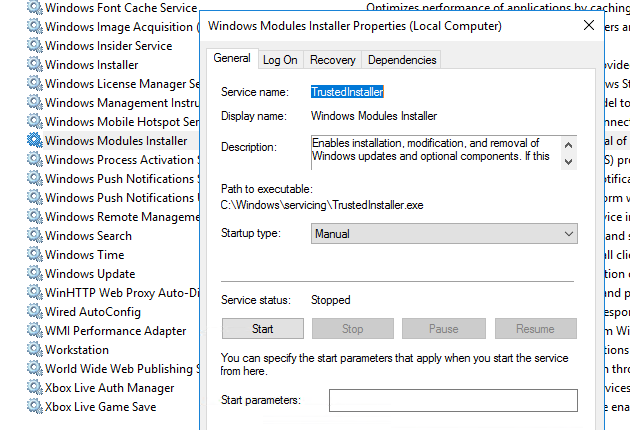Click the Windows Mobile Hotspot service icon
The width and height of the screenshot is (630, 430).
click(35, 121)
